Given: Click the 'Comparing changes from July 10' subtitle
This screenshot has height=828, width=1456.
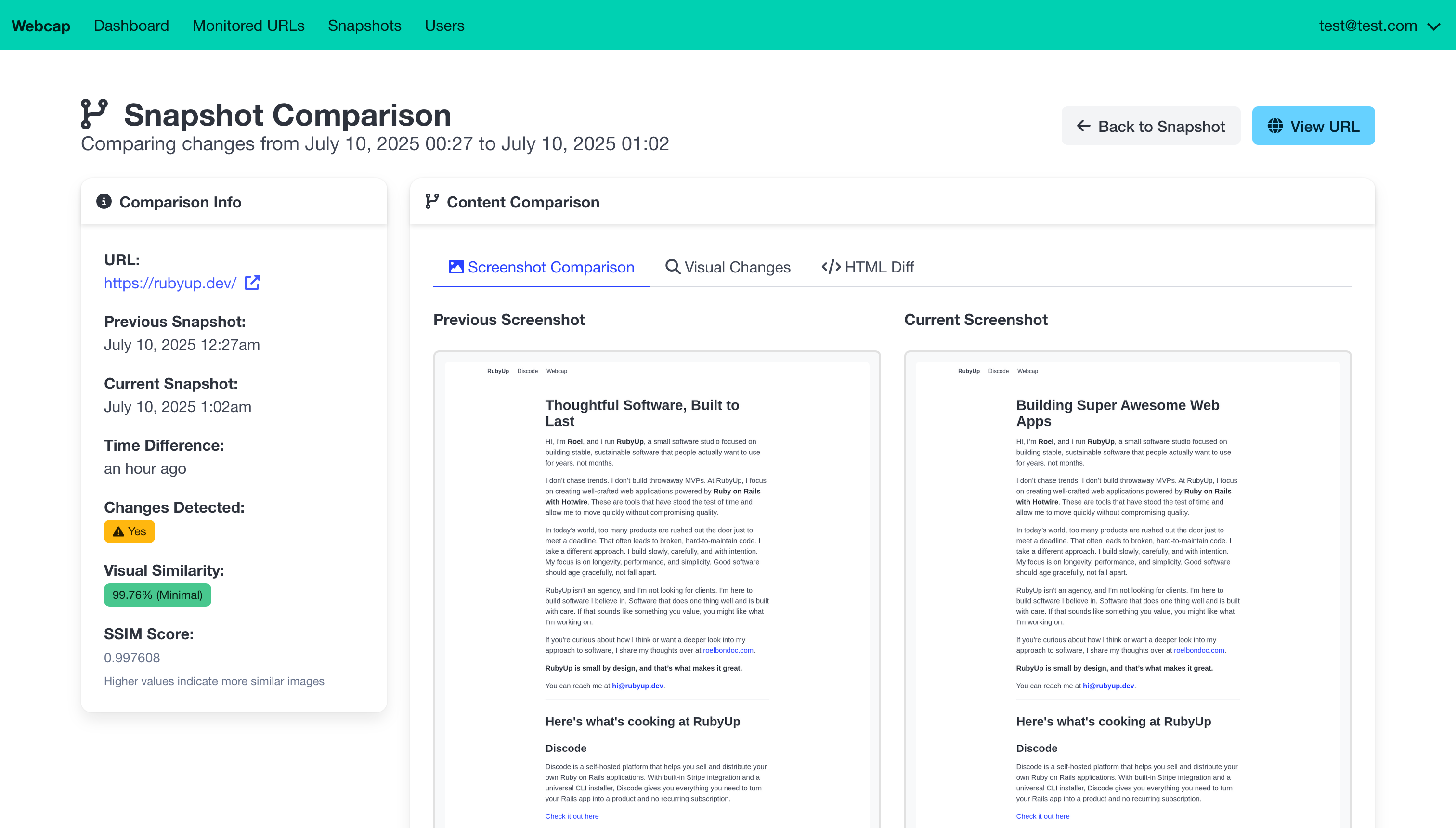Looking at the screenshot, I should pyautogui.click(x=375, y=144).
